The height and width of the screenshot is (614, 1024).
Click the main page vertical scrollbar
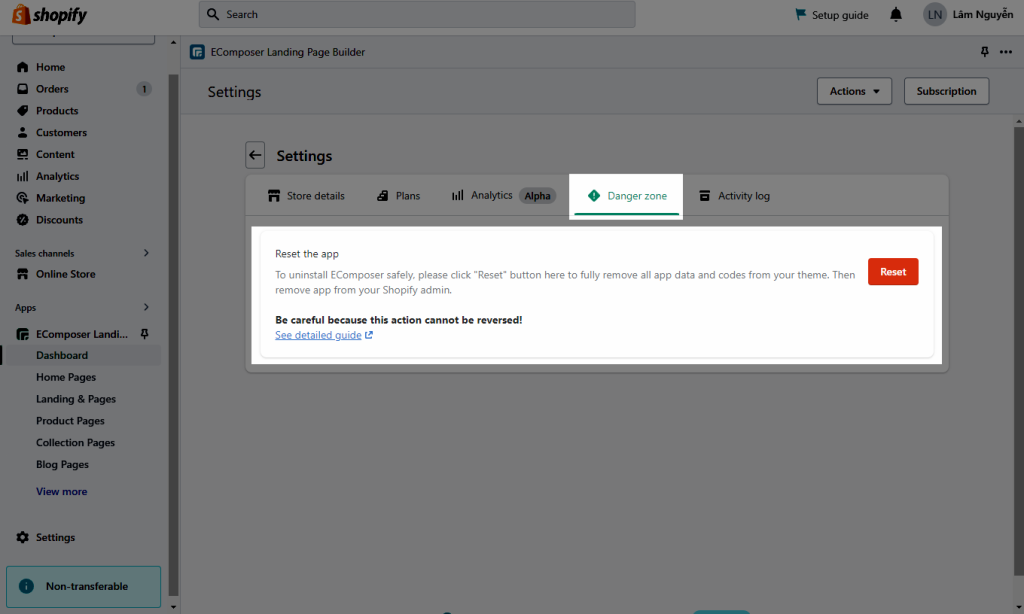point(1019,351)
